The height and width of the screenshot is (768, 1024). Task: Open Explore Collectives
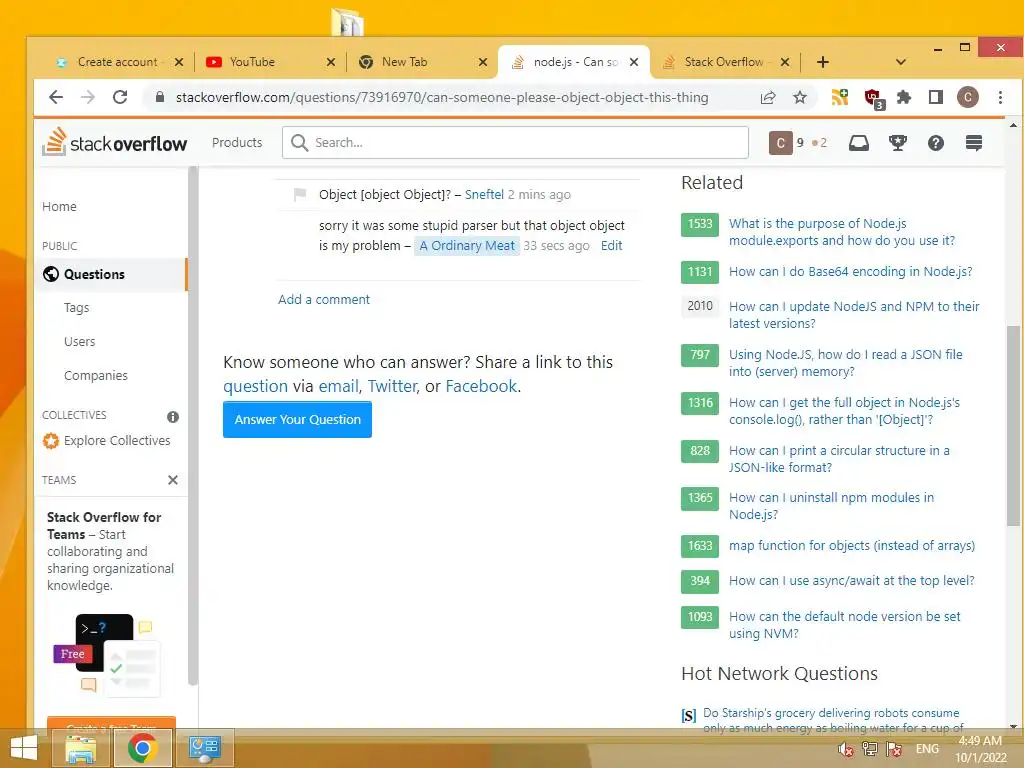[106, 441]
